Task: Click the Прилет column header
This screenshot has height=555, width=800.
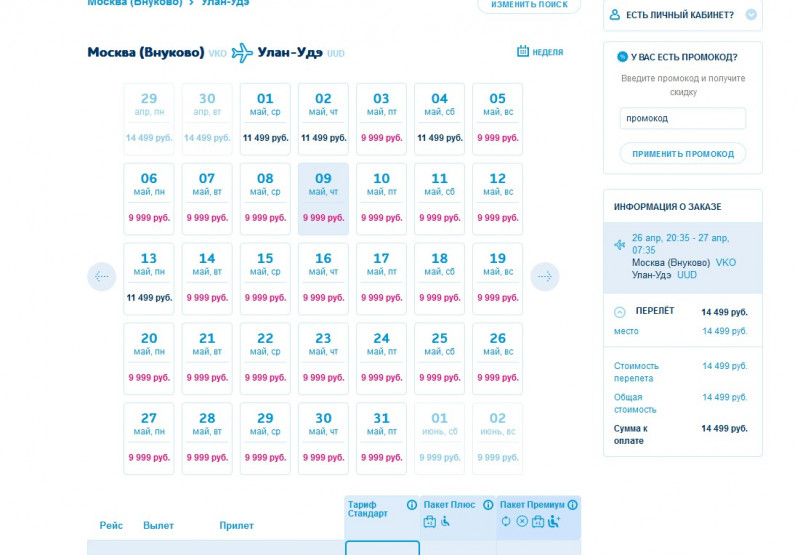Action: point(236,525)
